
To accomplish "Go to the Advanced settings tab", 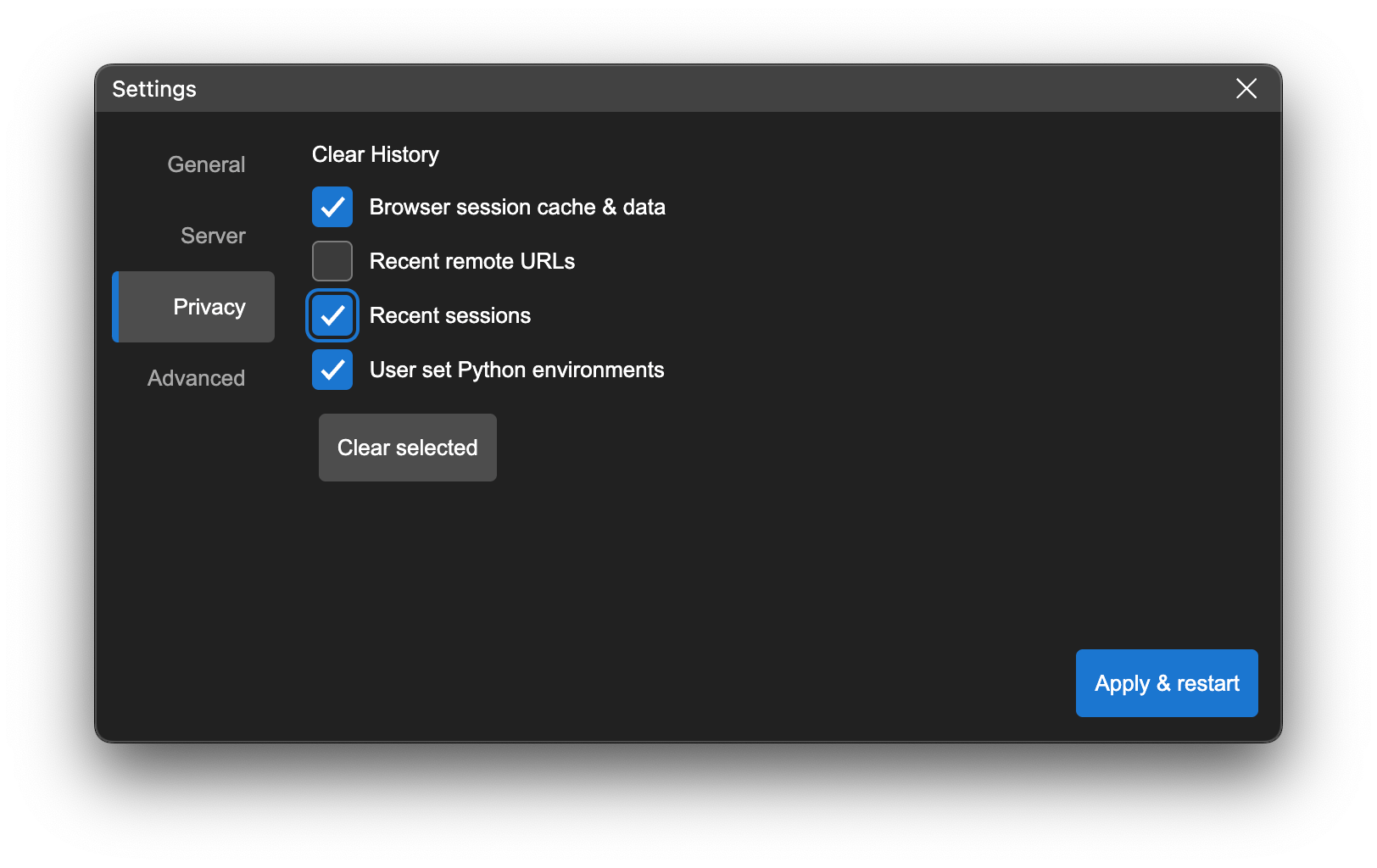I will tap(196, 378).
